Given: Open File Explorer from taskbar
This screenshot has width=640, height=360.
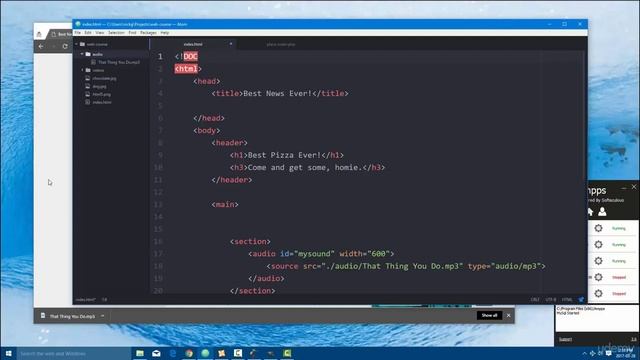Looking at the screenshot, I should coord(140,353).
